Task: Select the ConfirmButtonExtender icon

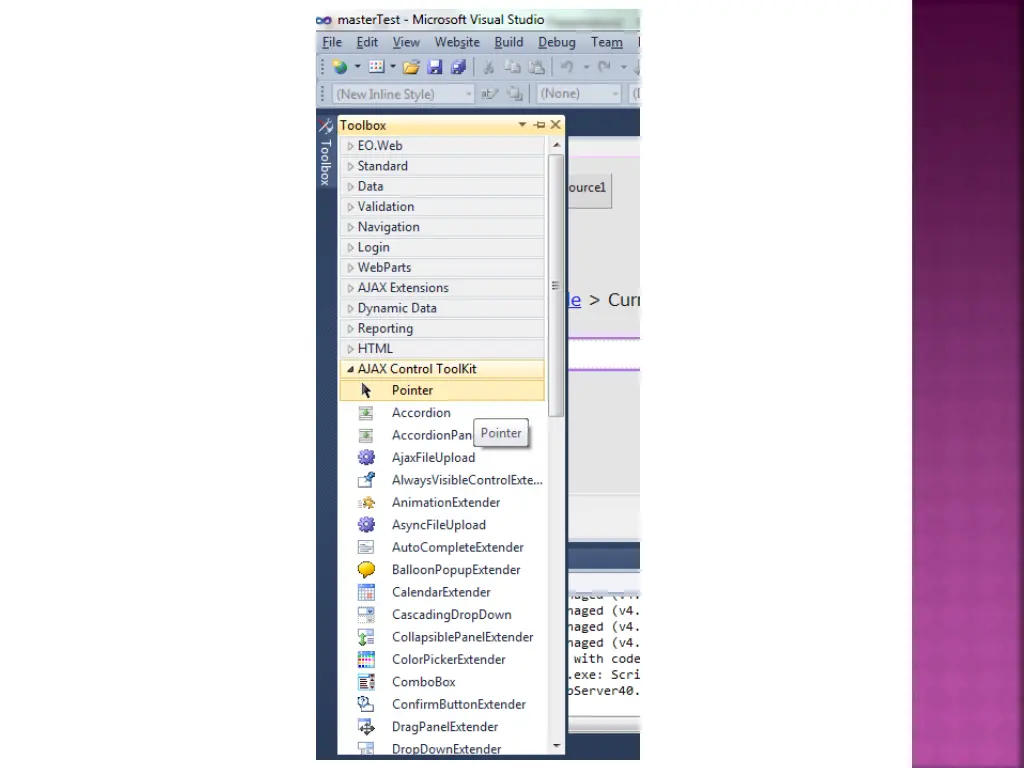Action: [366, 704]
